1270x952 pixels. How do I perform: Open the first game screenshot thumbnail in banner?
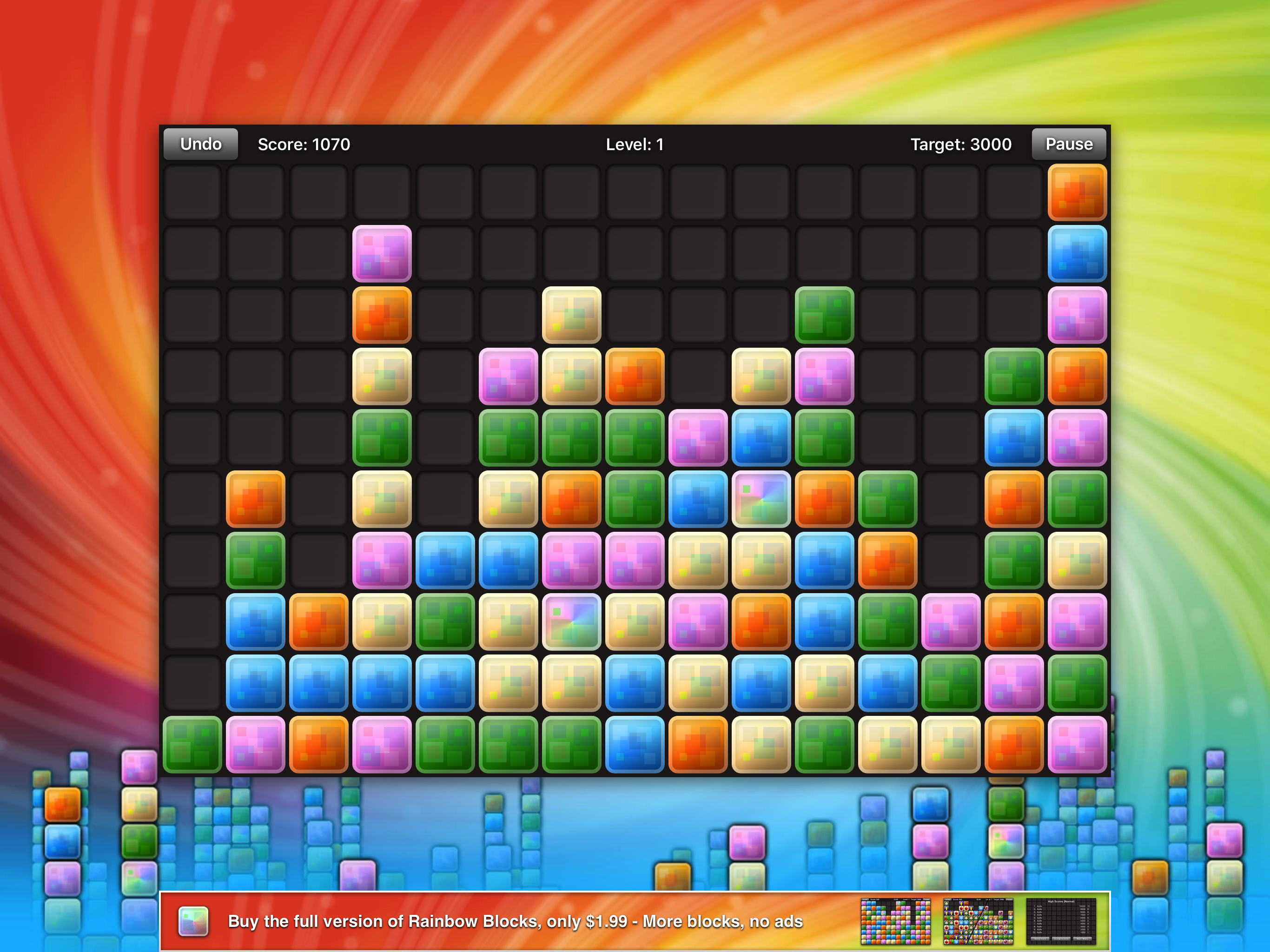point(895,921)
